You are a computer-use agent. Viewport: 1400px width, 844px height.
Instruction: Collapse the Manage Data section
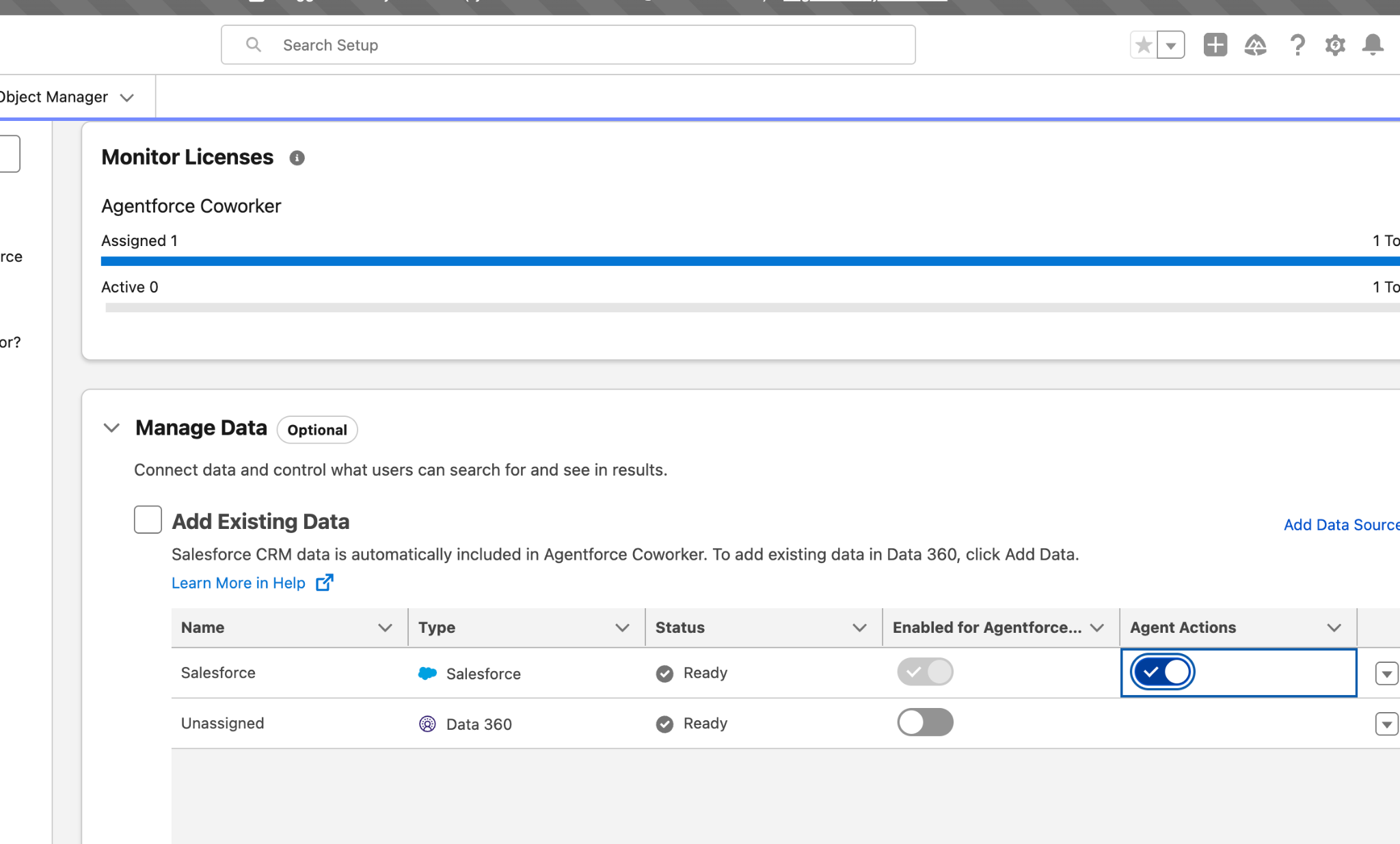coord(111,428)
